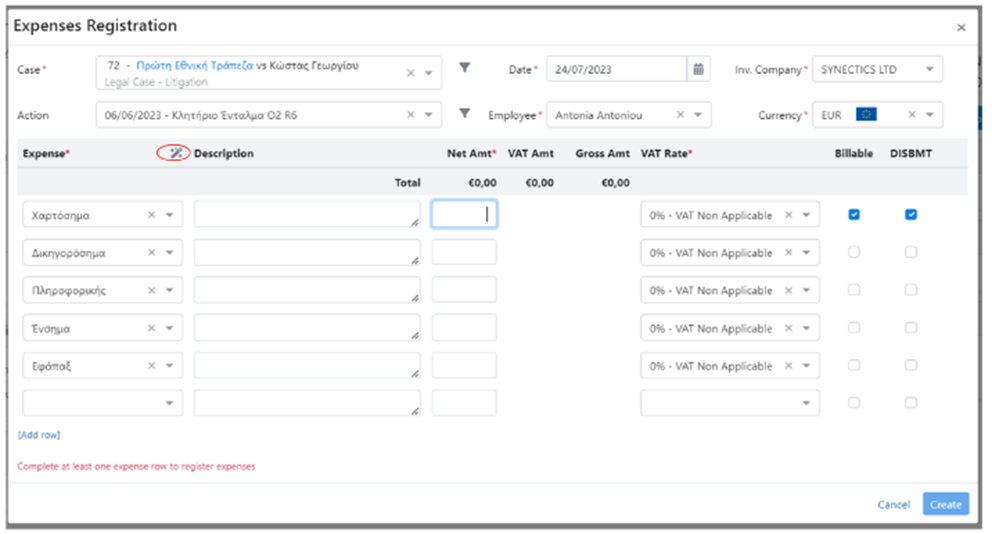Uncheck DISBMT for the Χαρτόσημα row
This screenshot has height=534, width=992.
(911, 214)
